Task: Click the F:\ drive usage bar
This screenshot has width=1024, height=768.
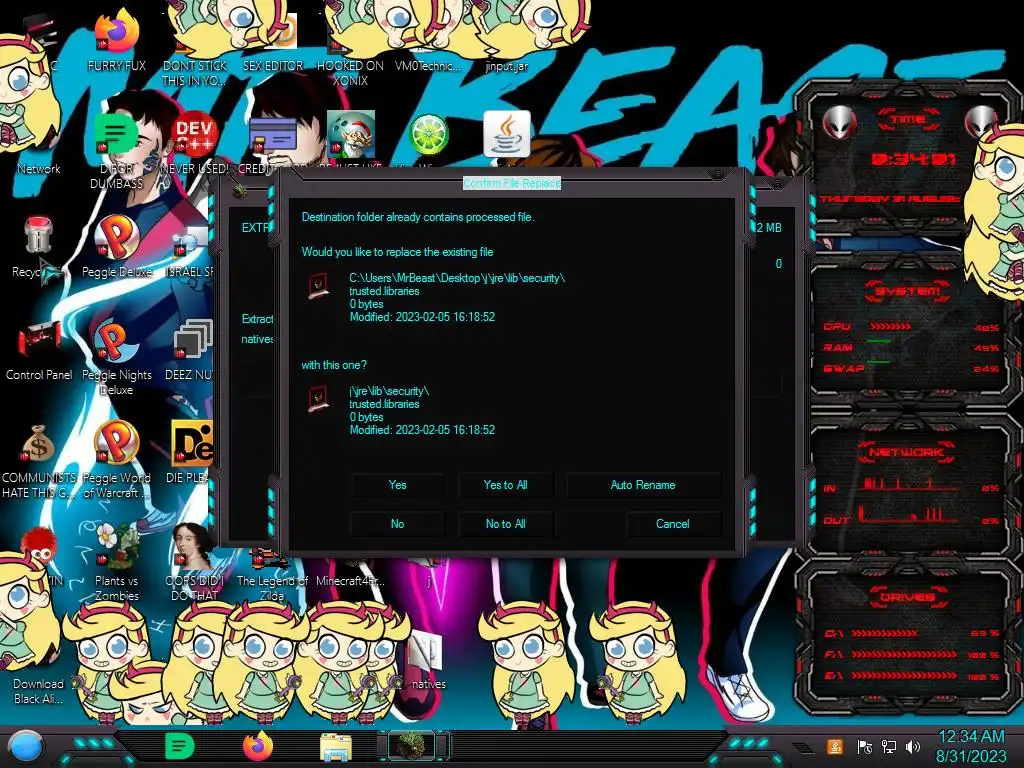Action: [904, 654]
